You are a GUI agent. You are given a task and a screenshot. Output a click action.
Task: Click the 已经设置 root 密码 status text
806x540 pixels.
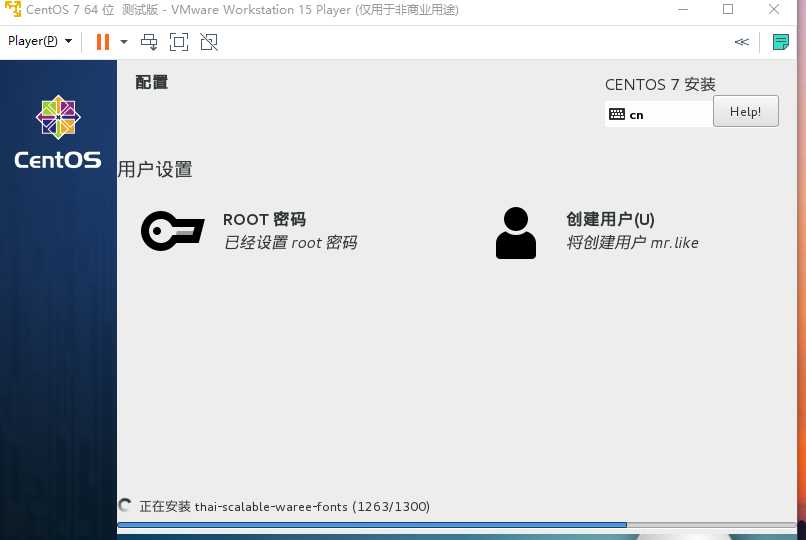tap(290, 243)
